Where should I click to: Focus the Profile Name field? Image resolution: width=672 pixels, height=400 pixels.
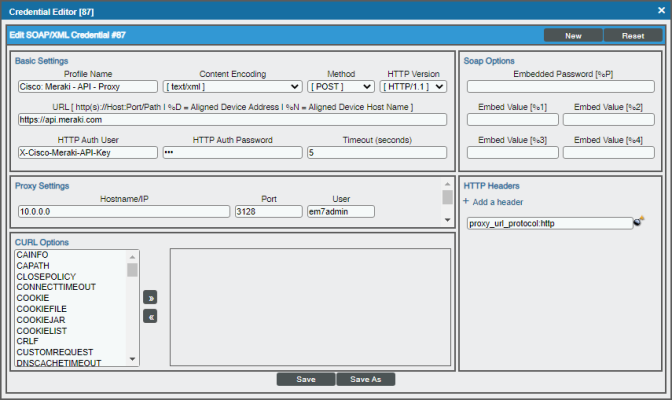(x=88, y=87)
